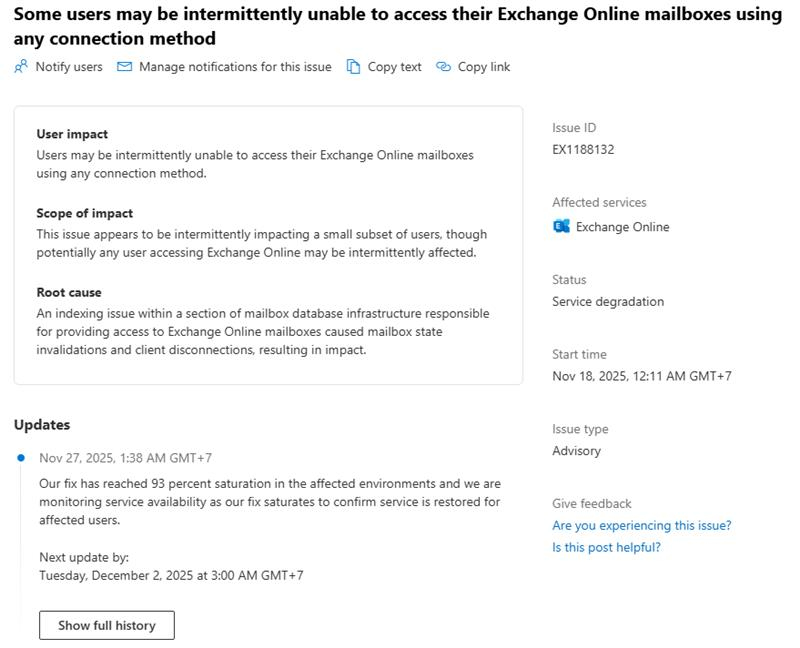The image size is (800, 648).
Task: Click issue ID EX1188132
Action: (x=583, y=150)
